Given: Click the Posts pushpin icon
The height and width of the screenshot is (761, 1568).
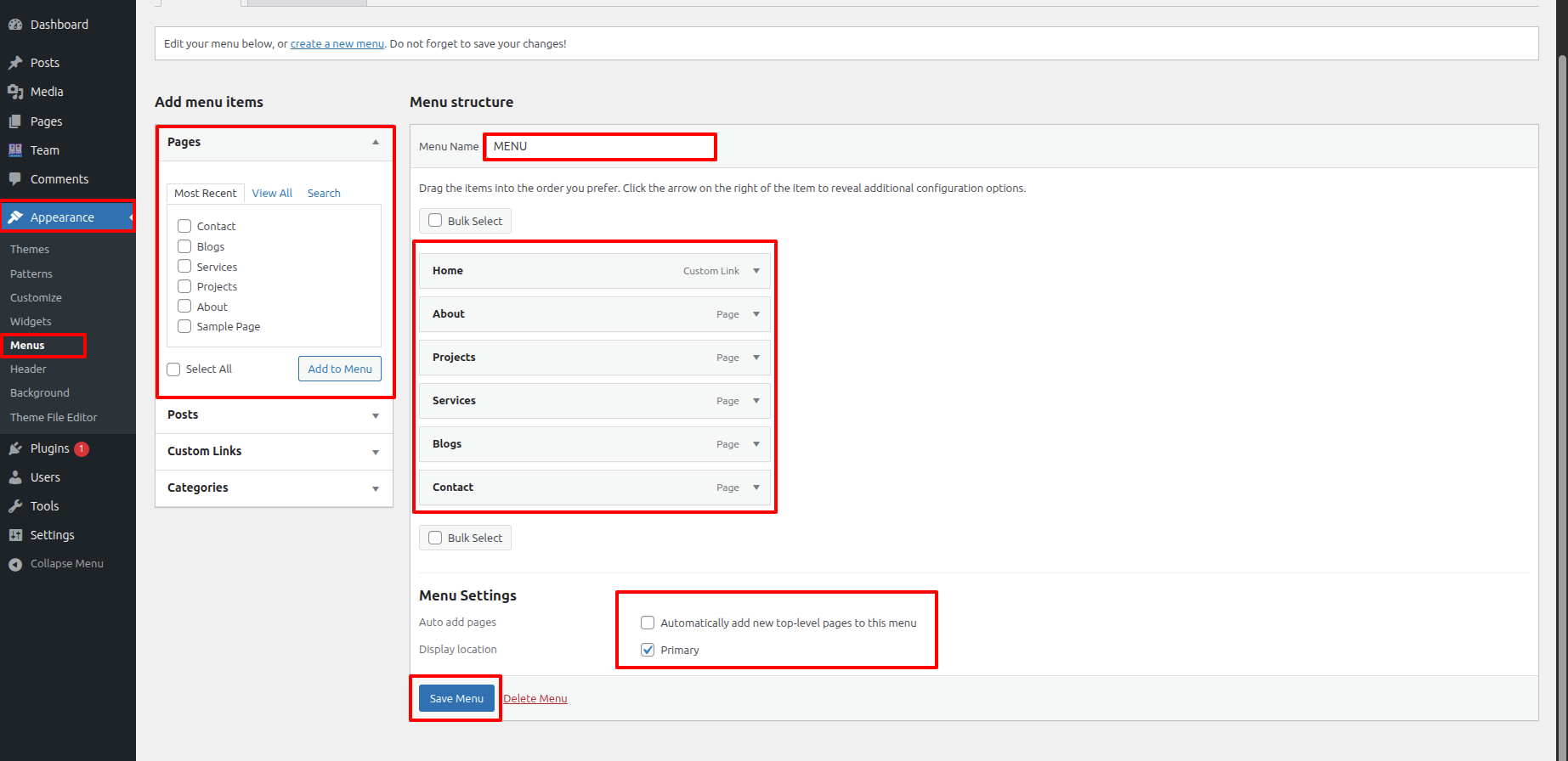Looking at the screenshot, I should point(15,63).
